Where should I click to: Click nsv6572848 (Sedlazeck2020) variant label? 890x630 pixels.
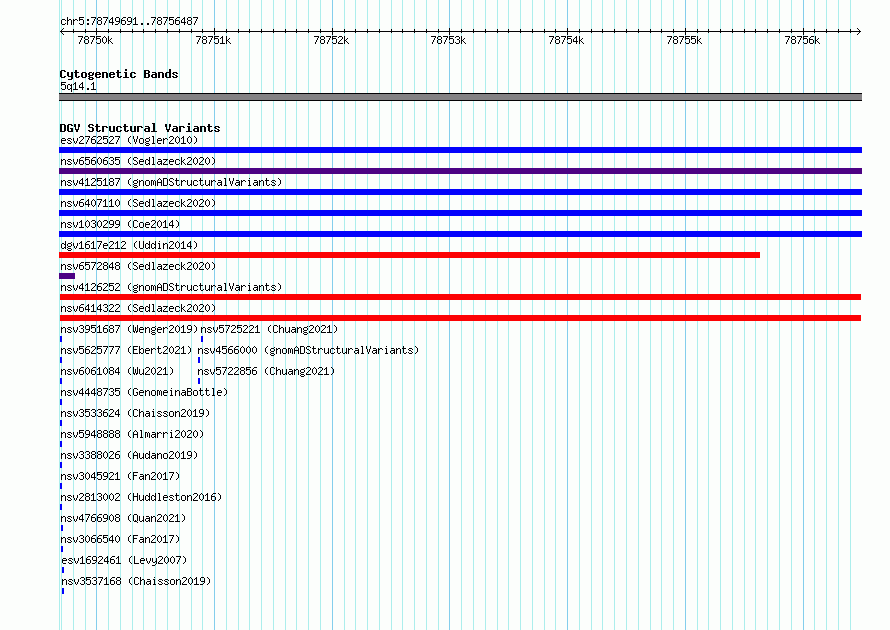[138, 266]
